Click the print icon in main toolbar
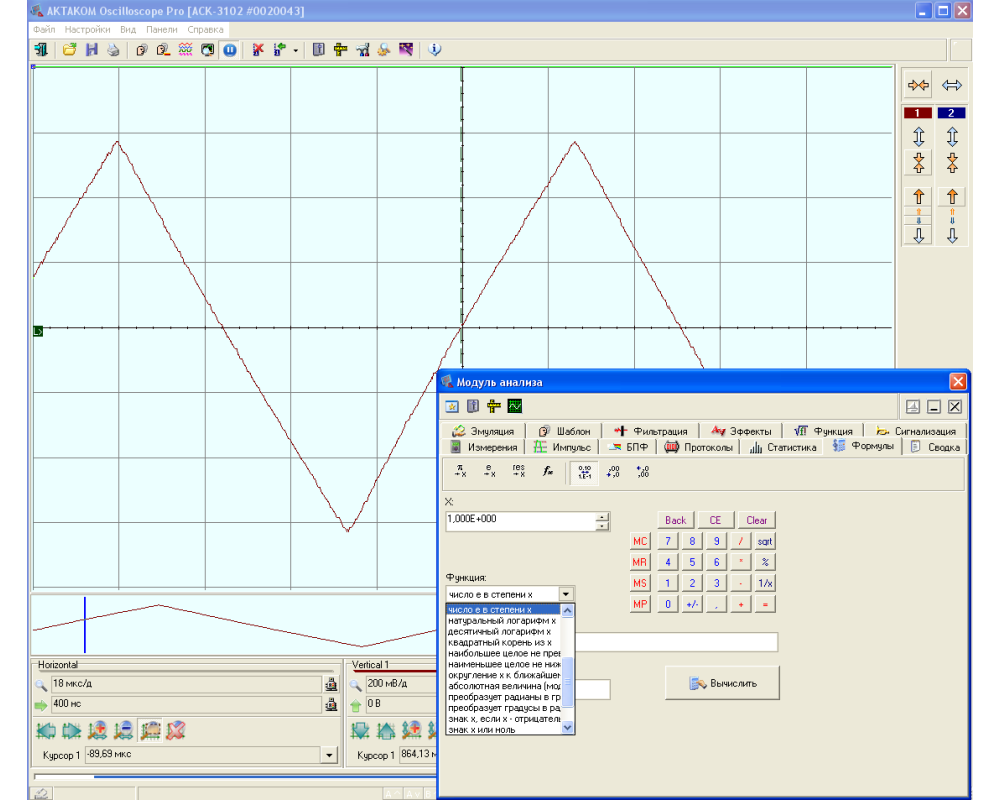The image size is (1000, 800). pyautogui.click(x=113, y=49)
